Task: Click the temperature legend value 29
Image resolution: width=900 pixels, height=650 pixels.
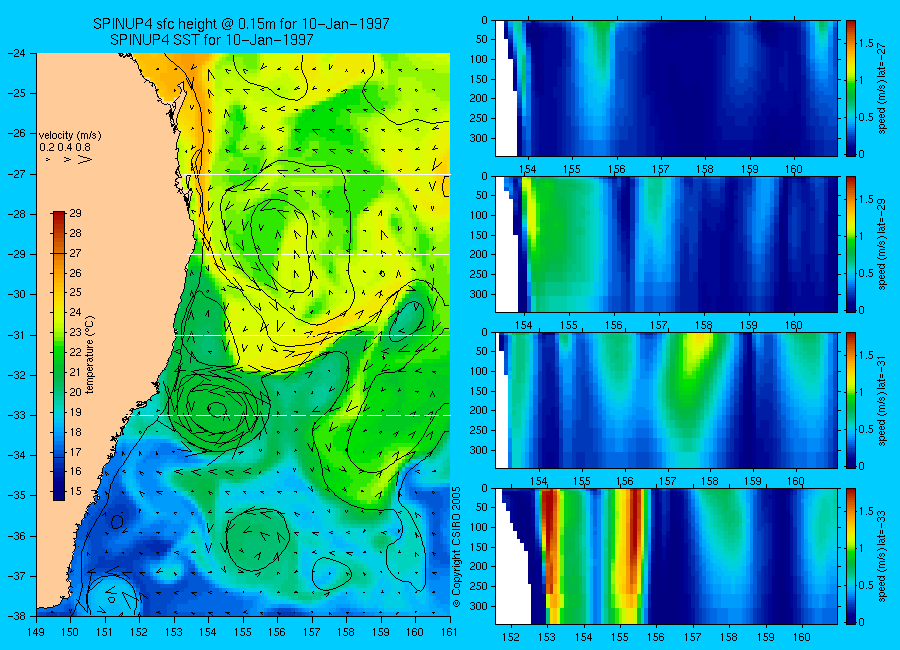Action: 75,213
